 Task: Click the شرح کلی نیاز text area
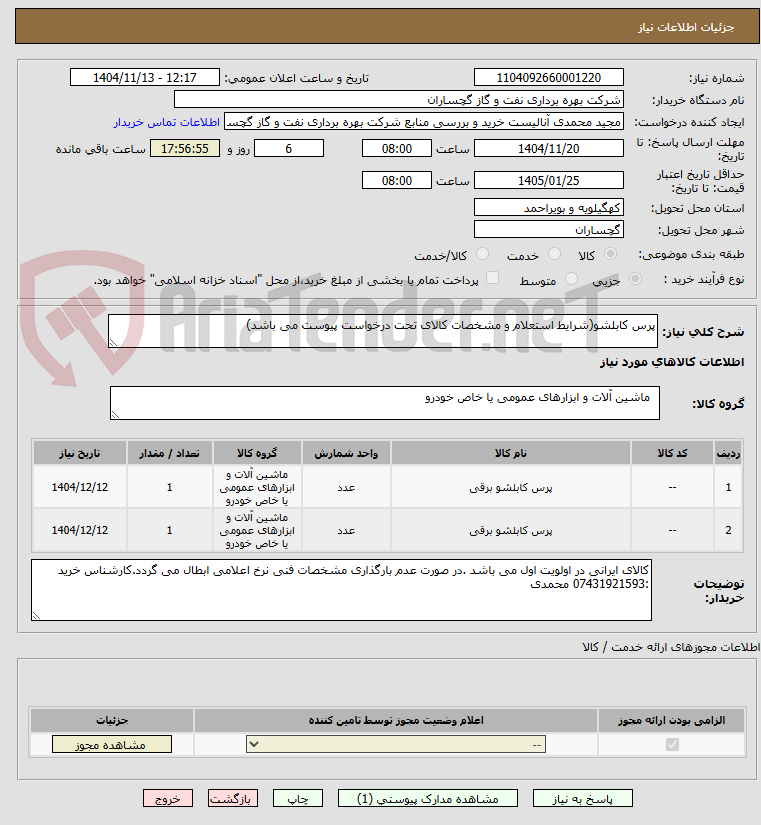(x=383, y=331)
